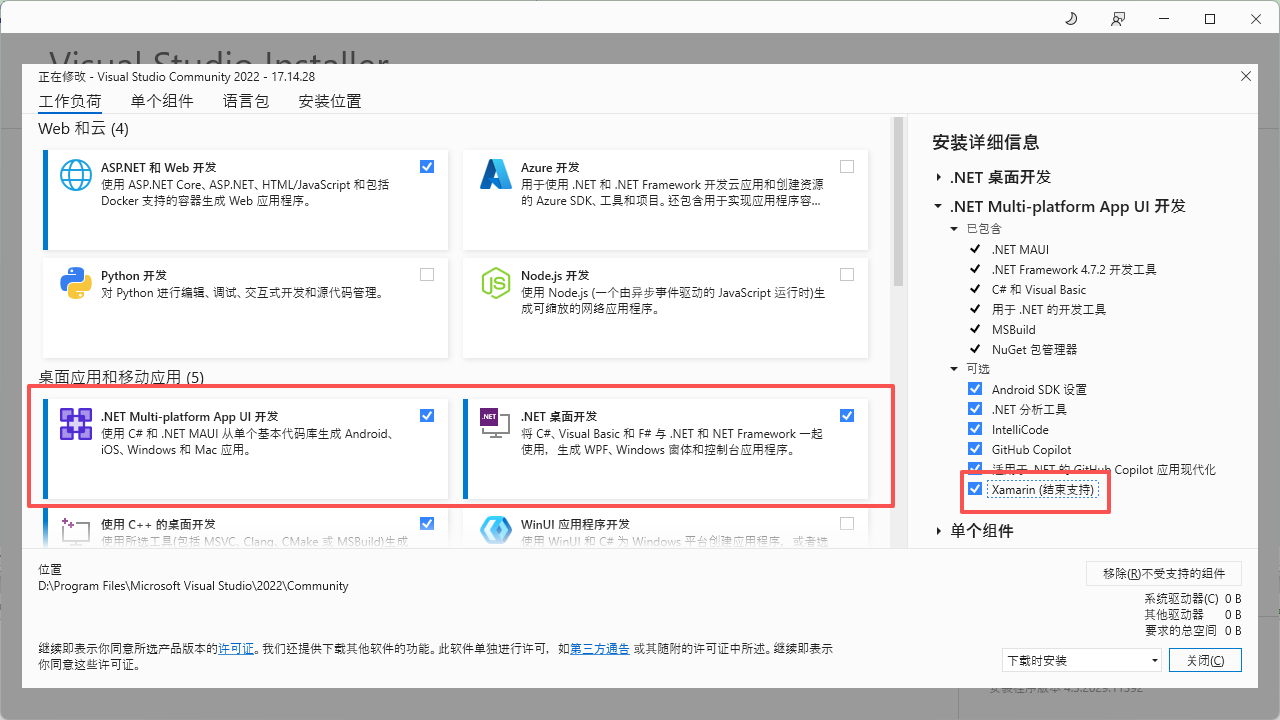Open the 第三方通告 link

[x=600, y=649]
